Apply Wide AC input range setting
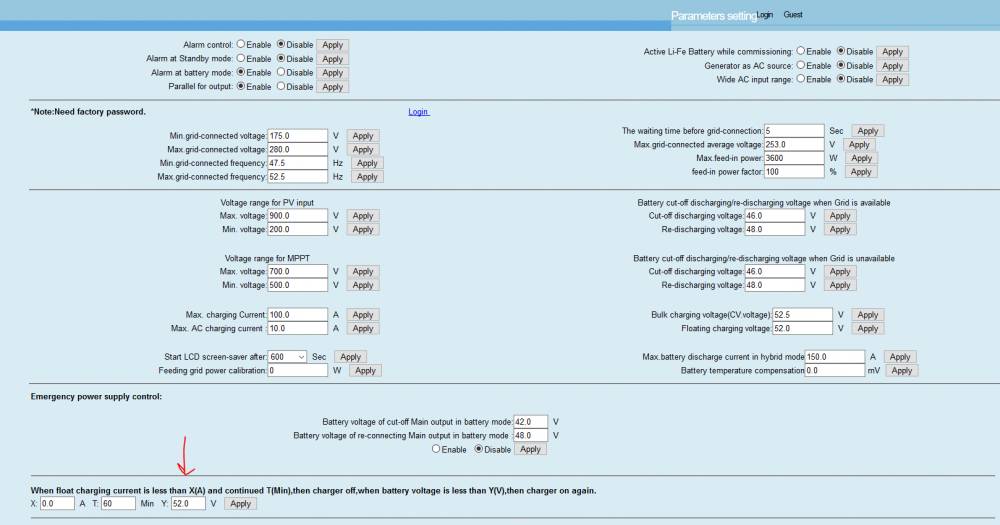This screenshot has width=1000, height=525. point(892,80)
